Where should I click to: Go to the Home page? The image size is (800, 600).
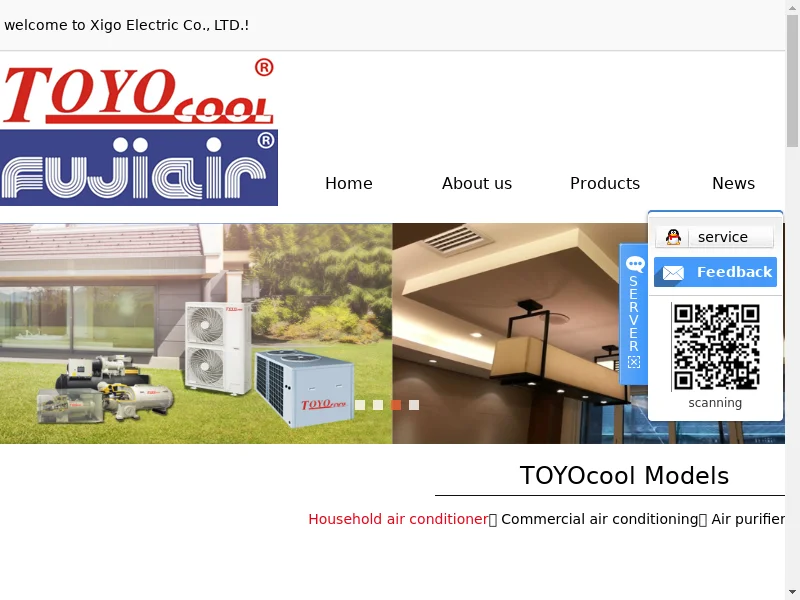(349, 183)
